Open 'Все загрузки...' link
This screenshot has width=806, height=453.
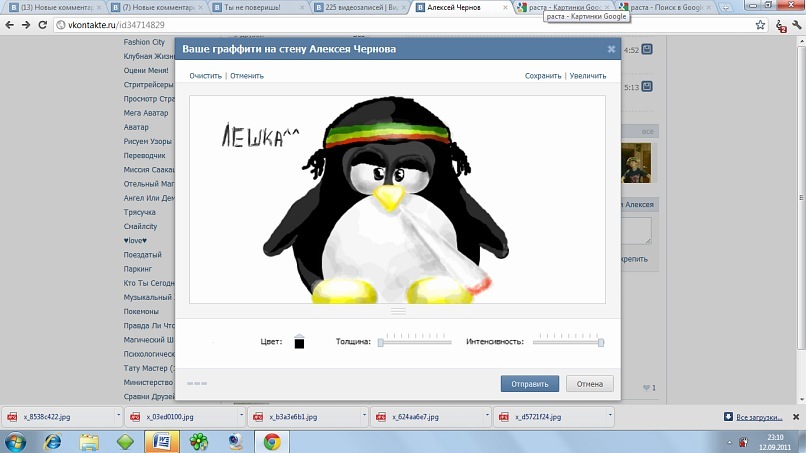coord(759,417)
